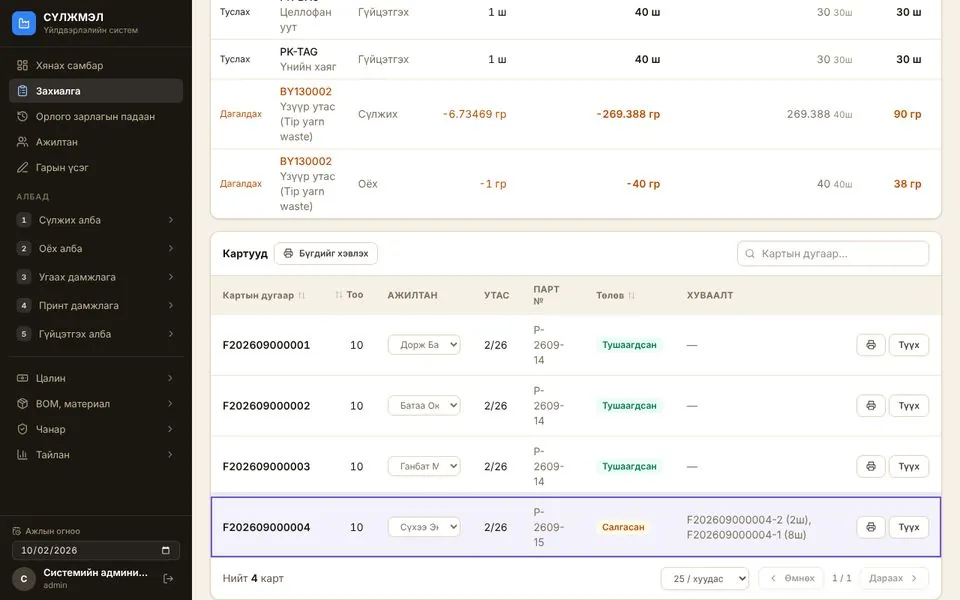This screenshot has height=600, width=960.
Task: Expand the Угаах дамжлага section
Action: click(96, 277)
